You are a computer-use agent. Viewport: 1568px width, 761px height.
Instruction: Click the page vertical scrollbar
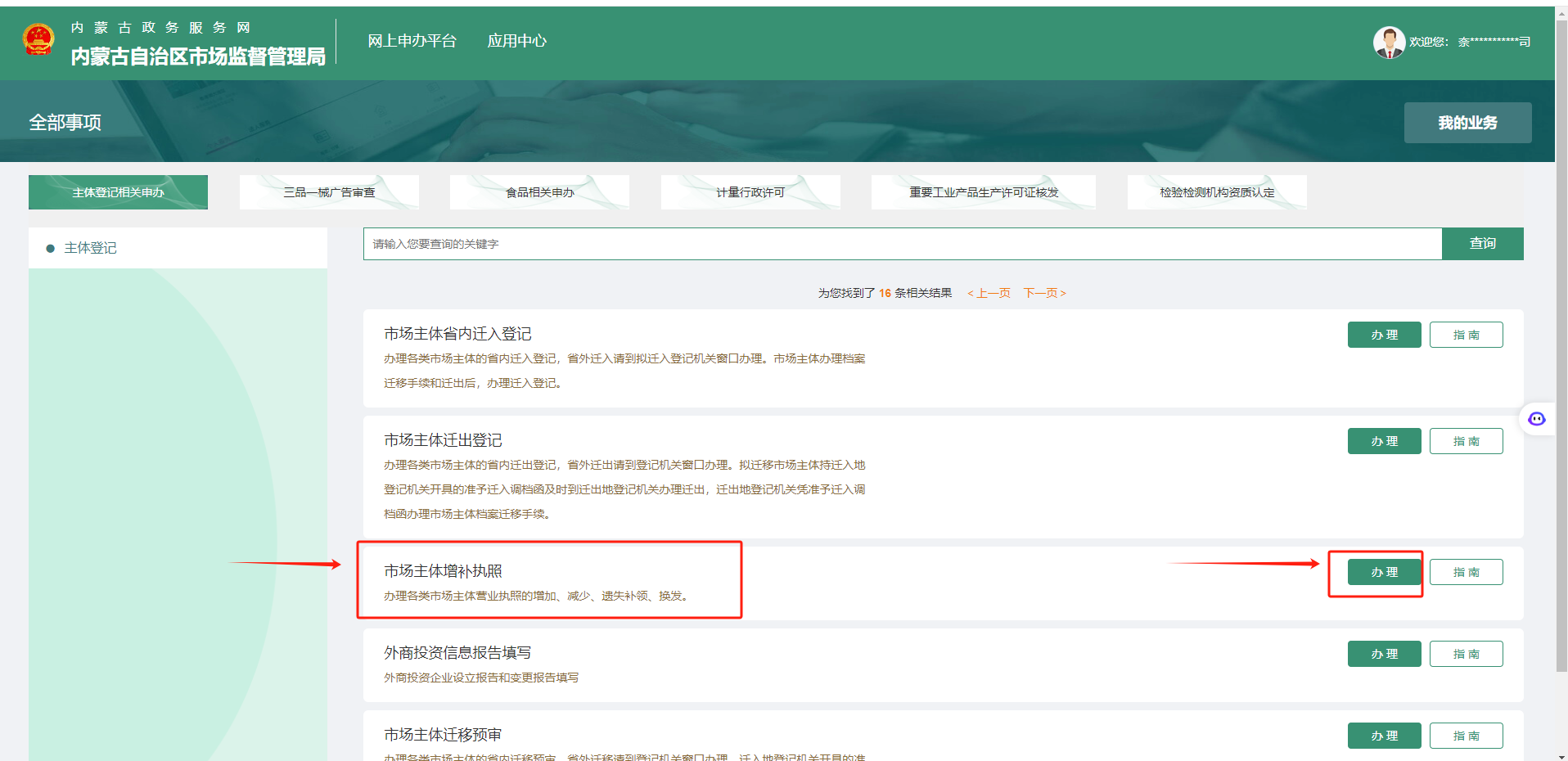click(1561, 327)
